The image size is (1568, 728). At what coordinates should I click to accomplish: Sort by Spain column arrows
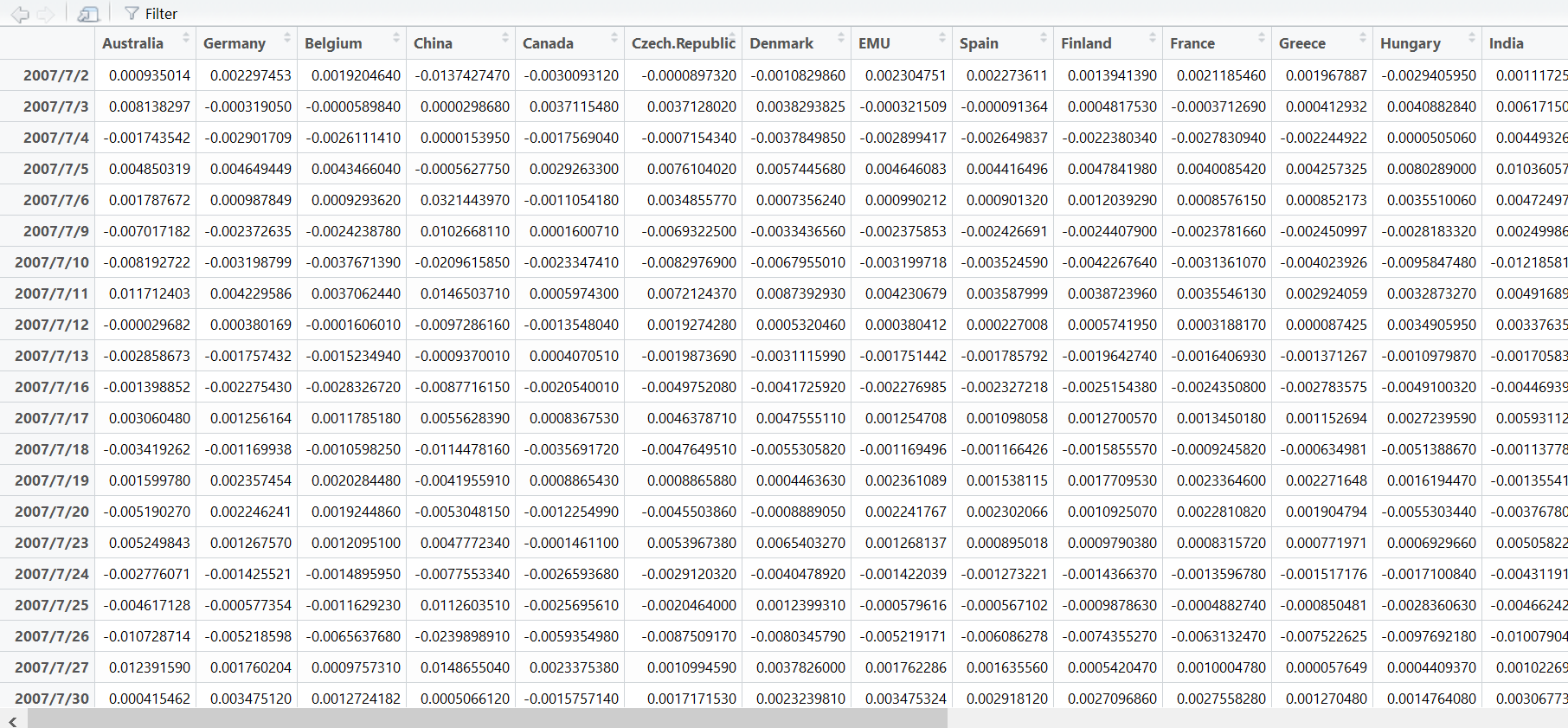(x=1043, y=39)
